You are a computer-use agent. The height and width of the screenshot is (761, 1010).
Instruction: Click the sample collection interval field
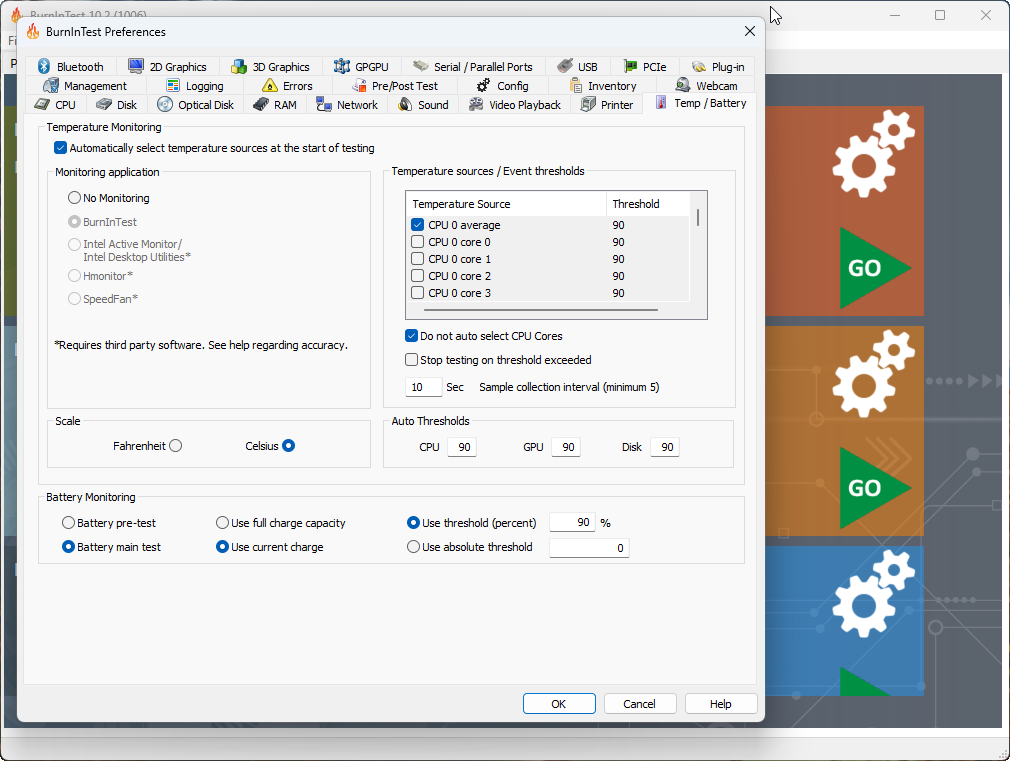424,387
